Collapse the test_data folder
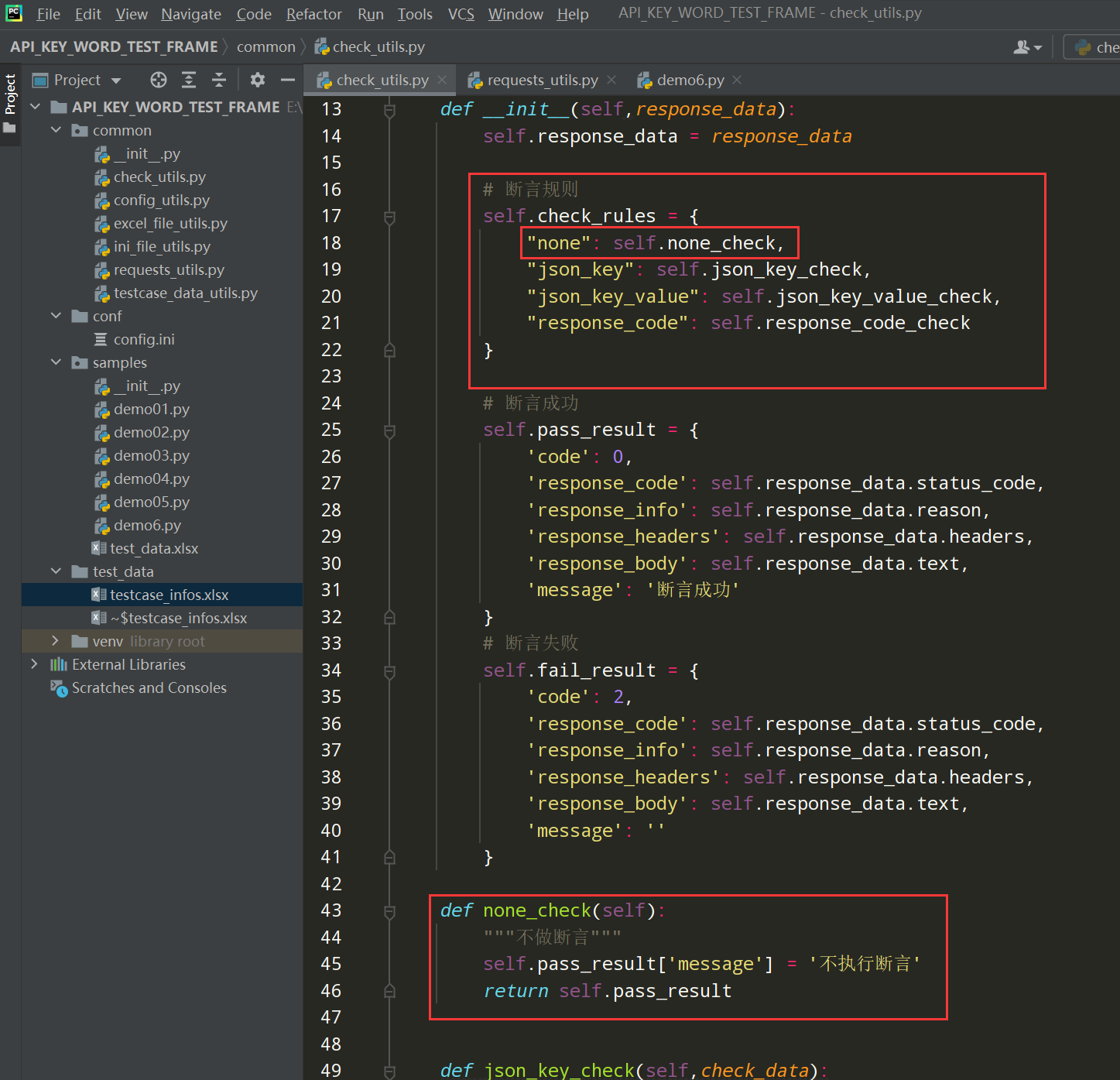 click(x=56, y=571)
